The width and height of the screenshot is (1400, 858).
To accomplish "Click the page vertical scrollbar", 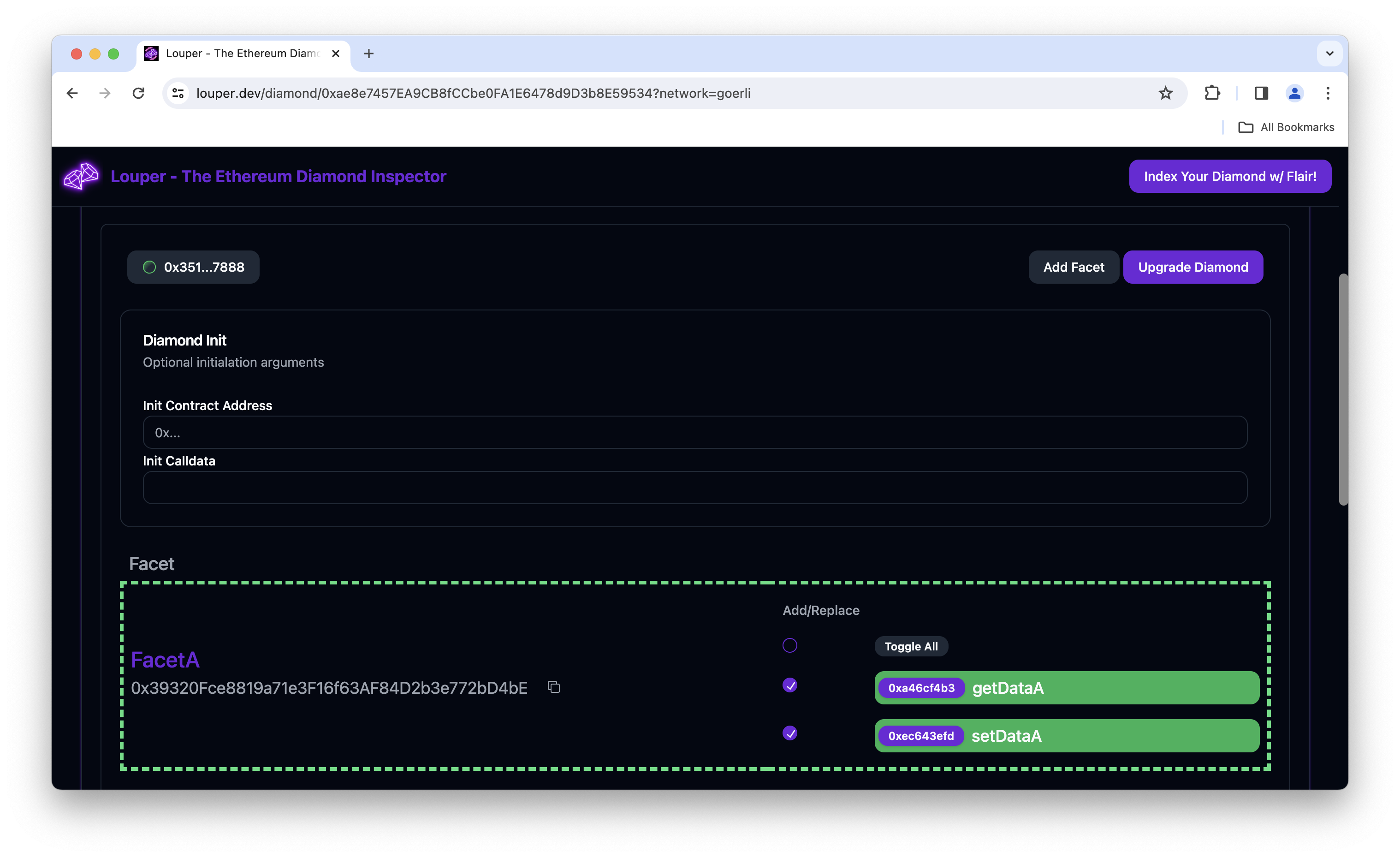I will pyautogui.click(x=1343, y=389).
